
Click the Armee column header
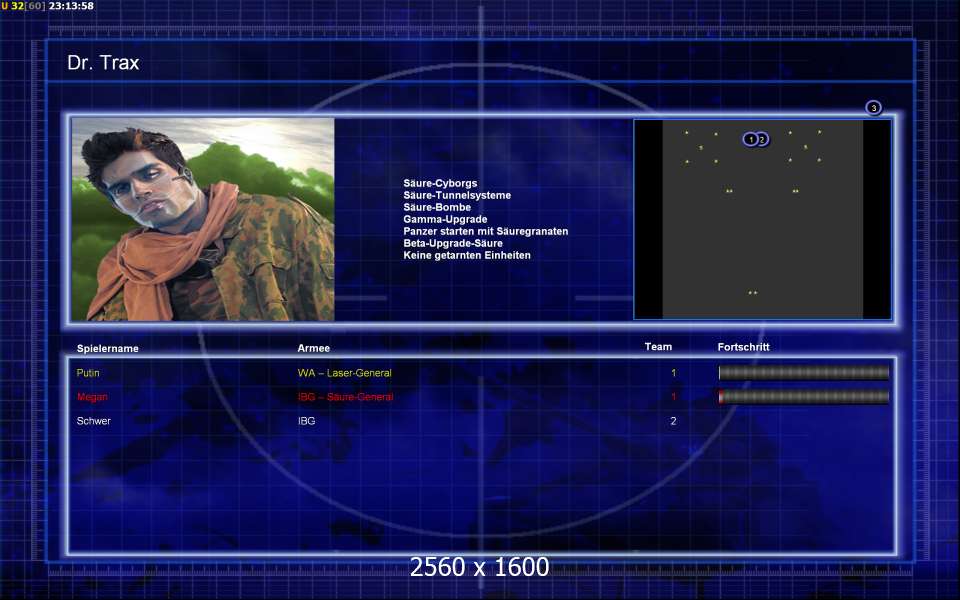click(x=313, y=349)
